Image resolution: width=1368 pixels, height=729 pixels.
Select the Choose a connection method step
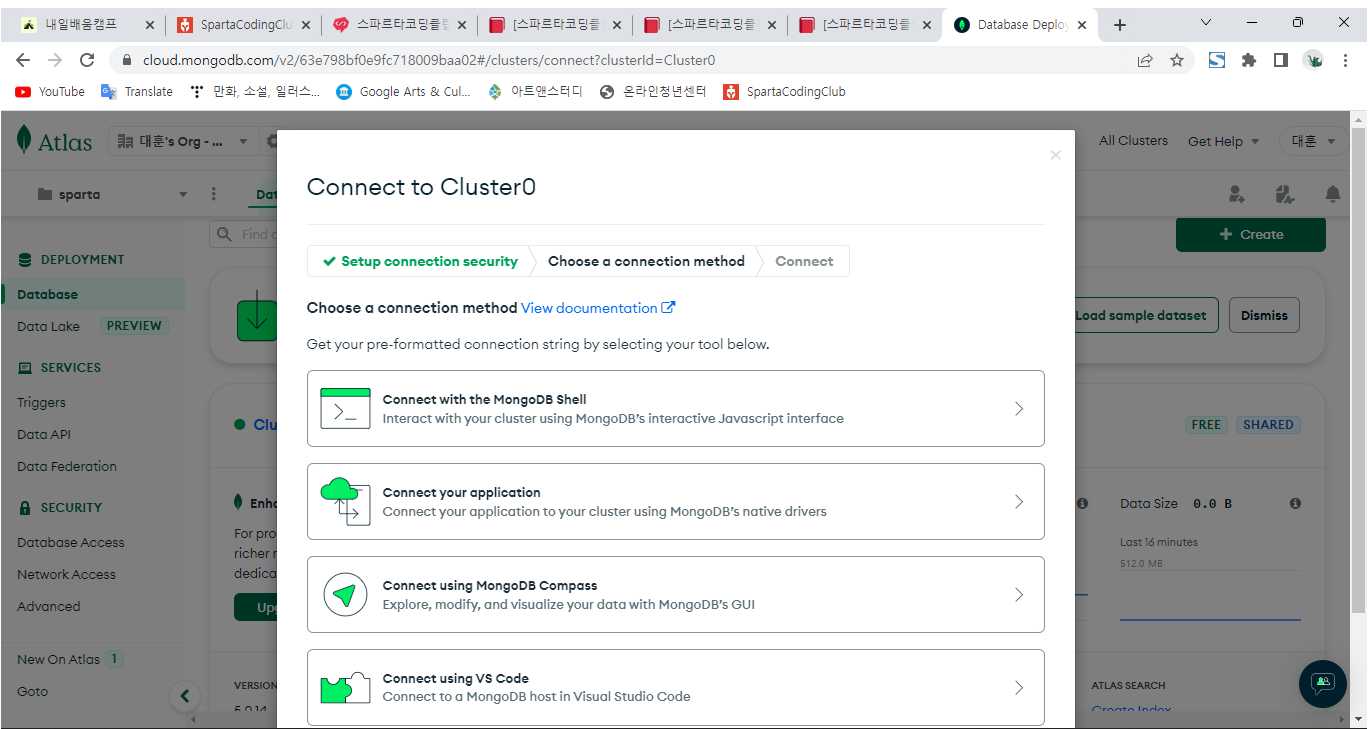pos(646,261)
